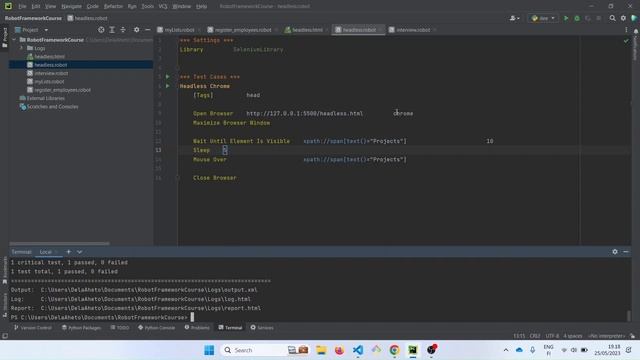Hide the Project panel with minus icon

(147, 30)
